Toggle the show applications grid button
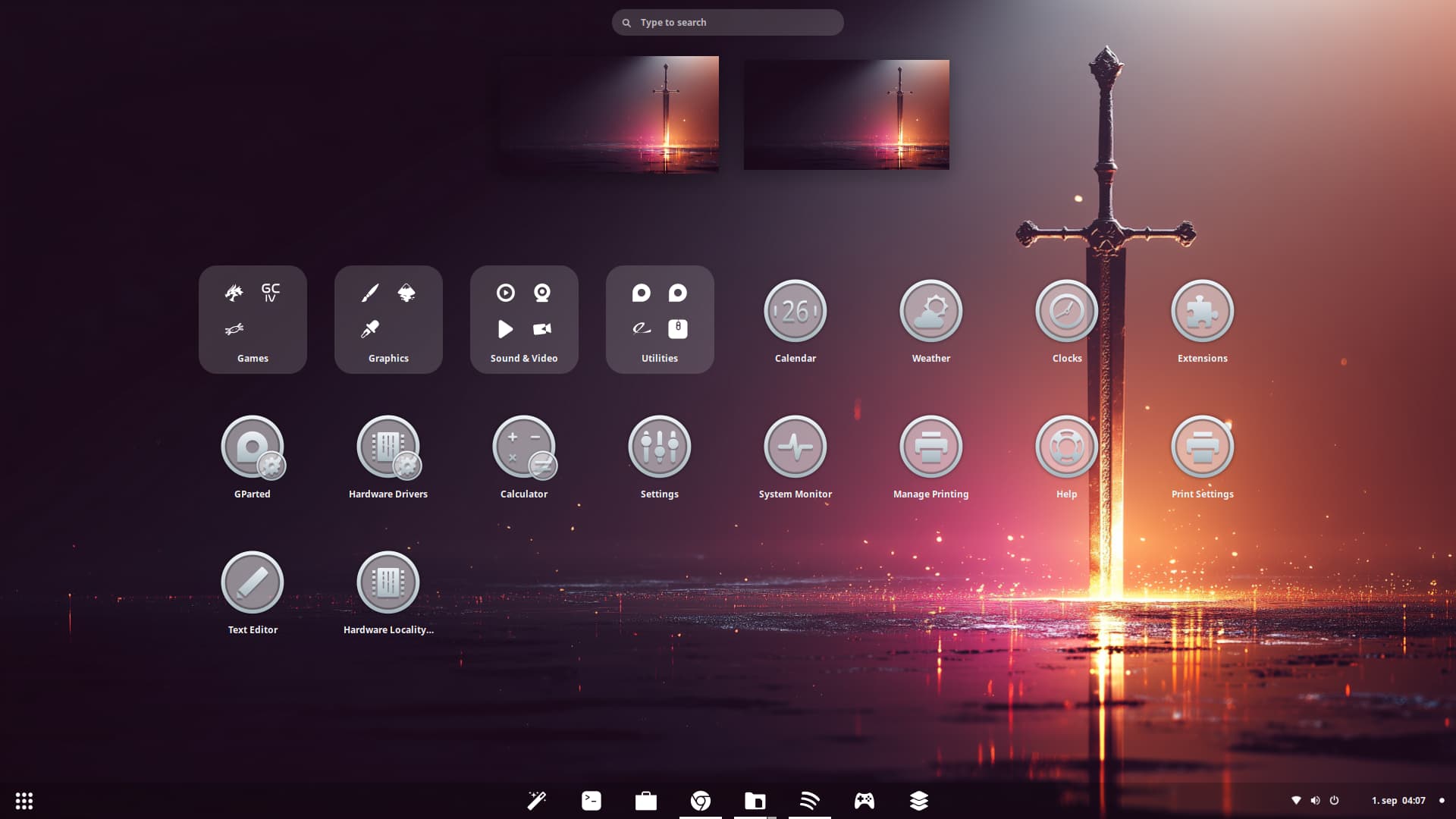The width and height of the screenshot is (1456, 819). 24,801
